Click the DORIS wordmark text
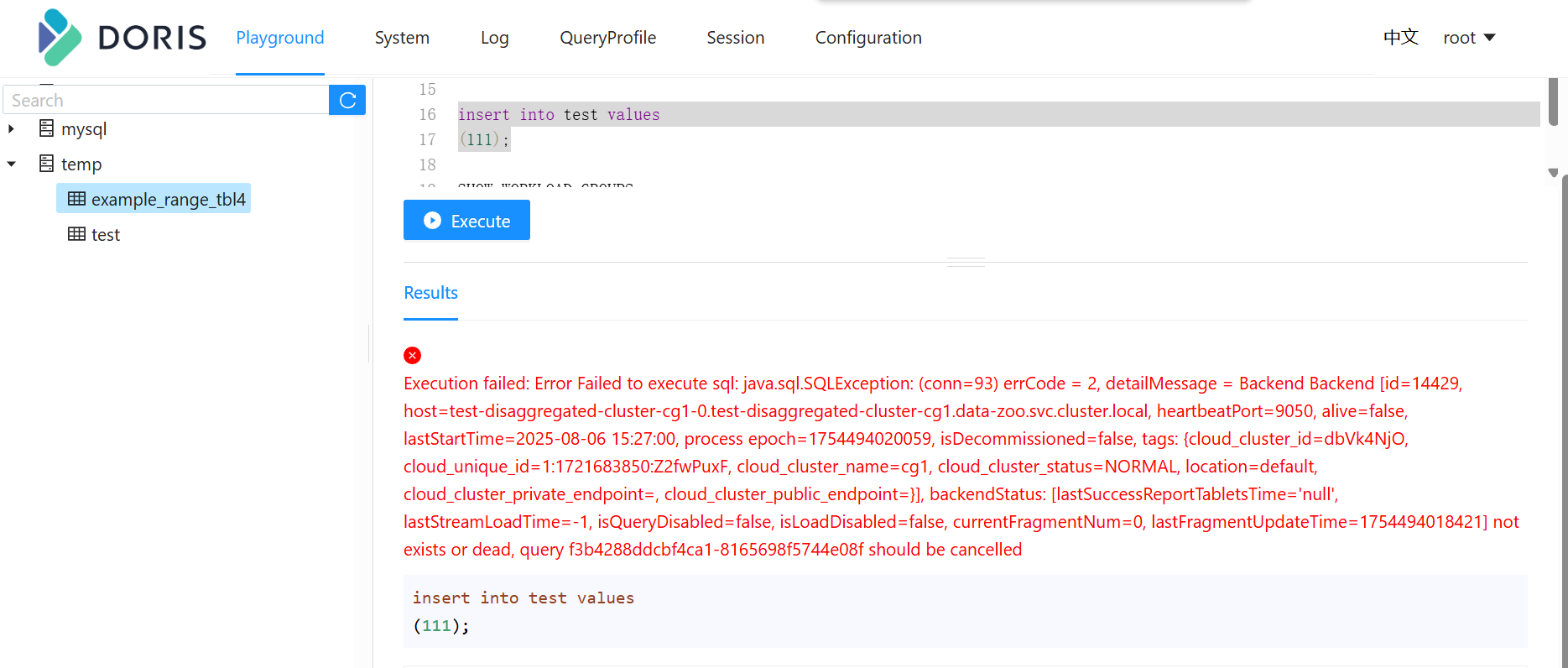This screenshot has width=1568, height=668. coord(152,38)
